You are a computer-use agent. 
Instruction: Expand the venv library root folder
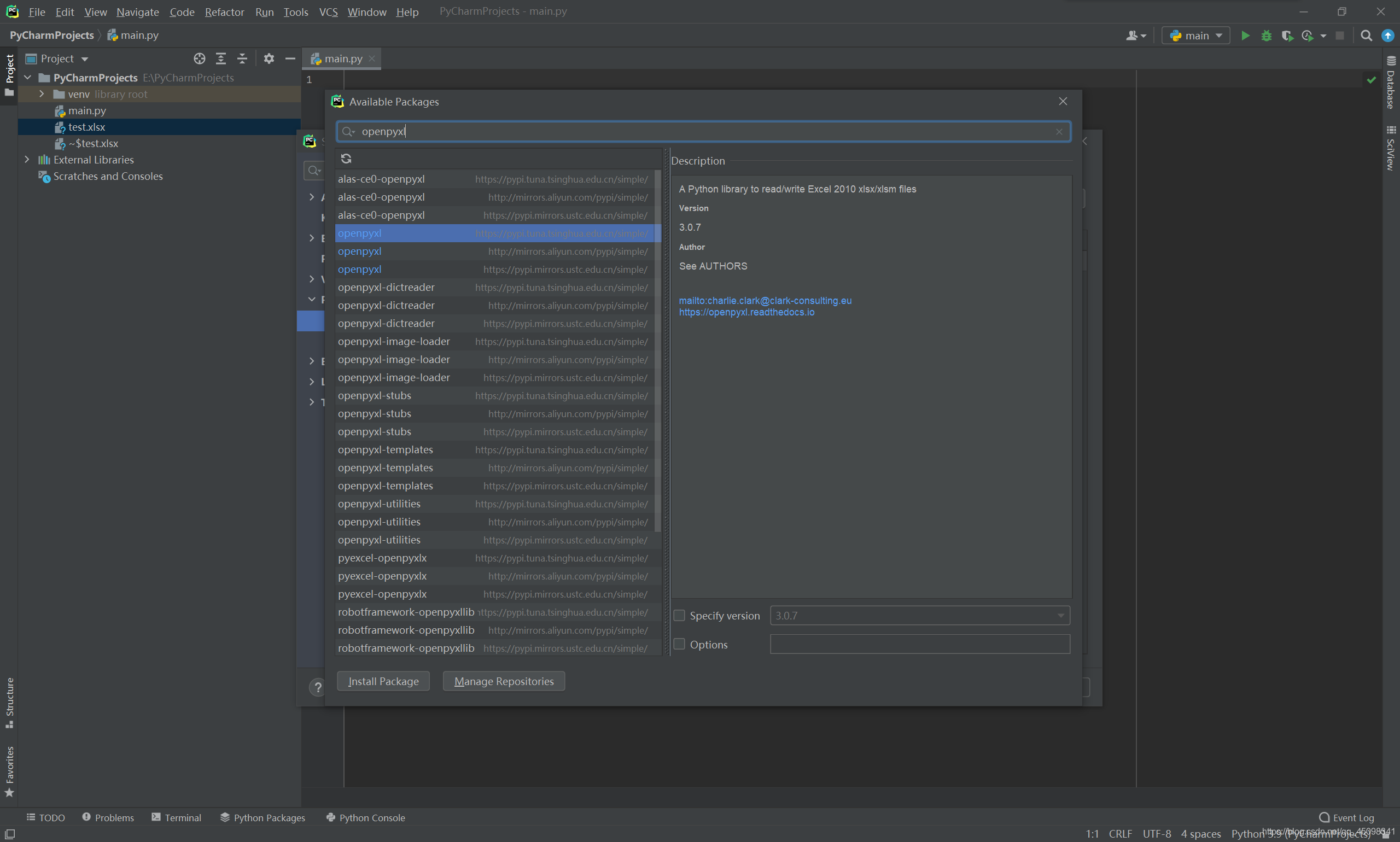[x=42, y=93]
